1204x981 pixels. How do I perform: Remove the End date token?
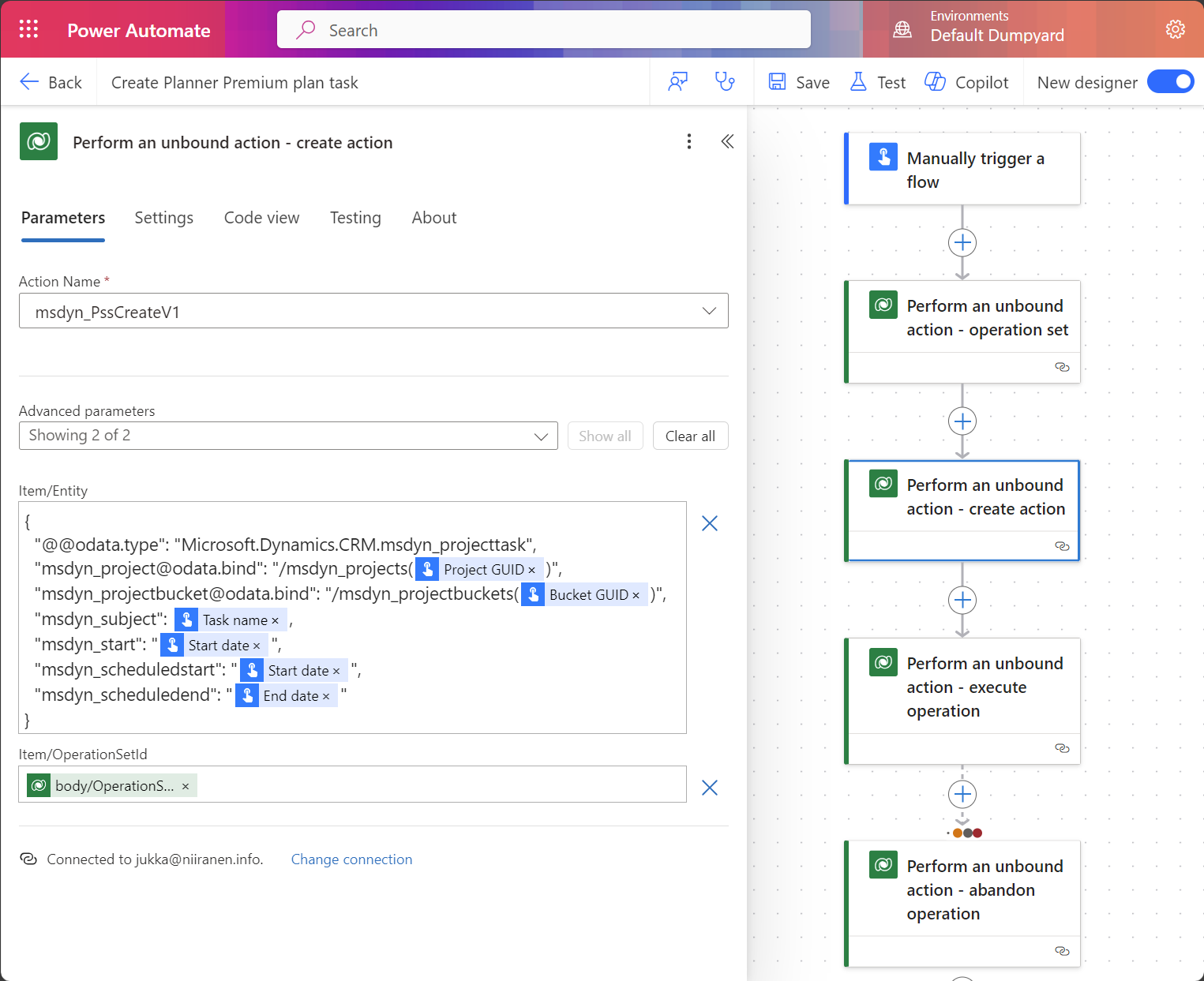coord(326,696)
